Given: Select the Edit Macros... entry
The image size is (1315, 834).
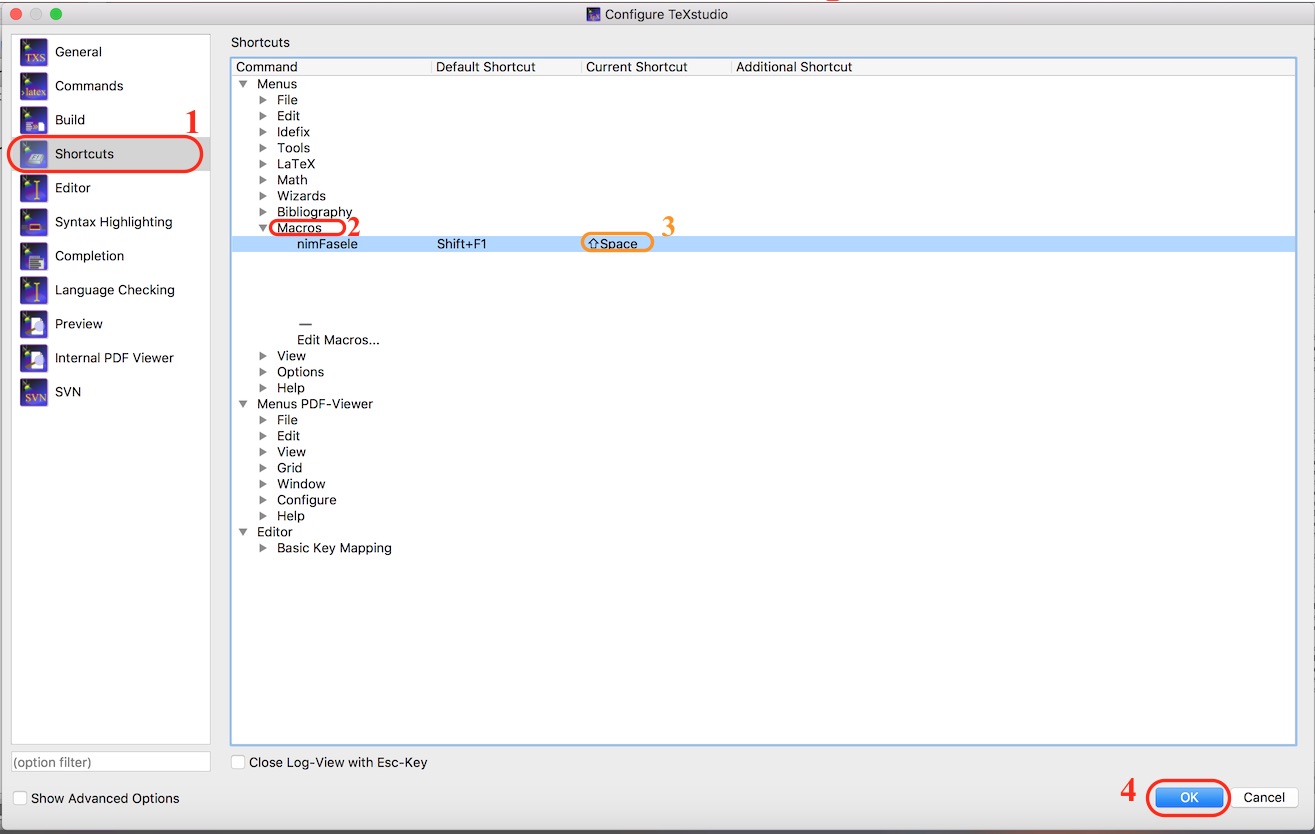Looking at the screenshot, I should click(x=338, y=340).
